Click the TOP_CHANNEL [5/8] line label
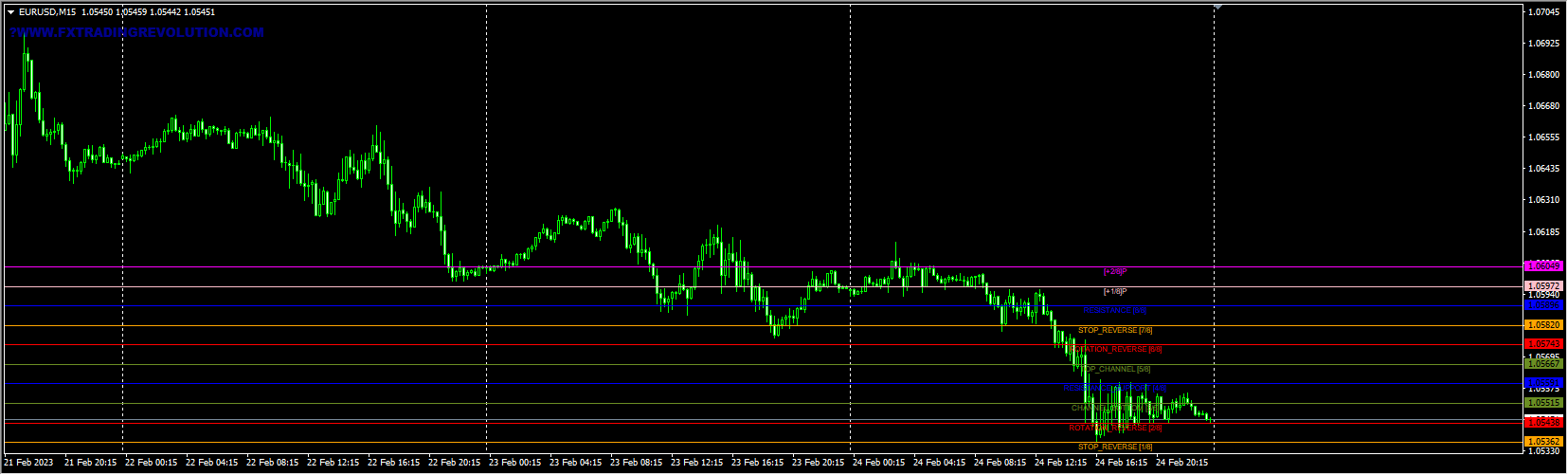1568x475 pixels. 1115,369
